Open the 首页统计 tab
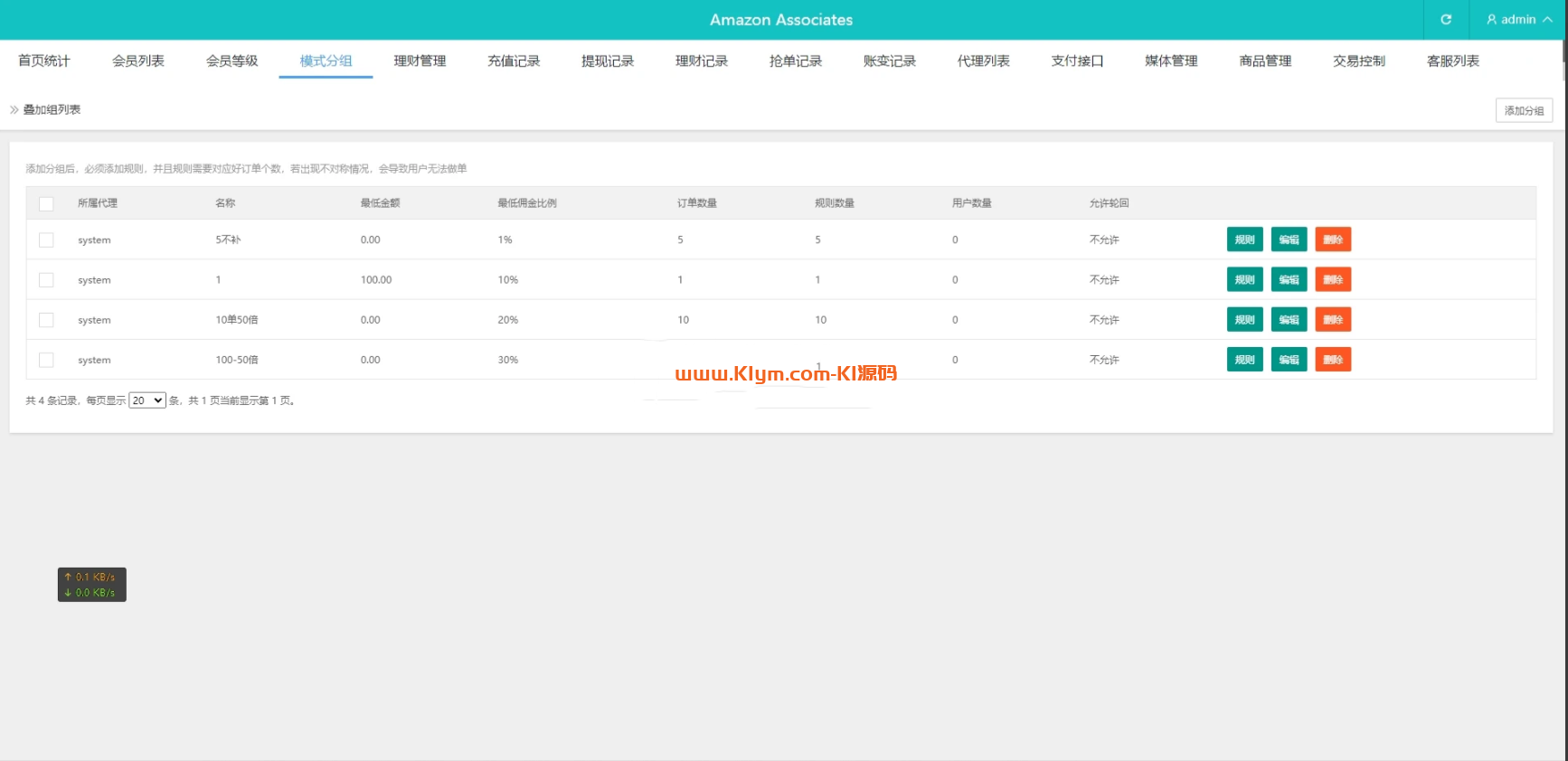This screenshot has height=761, width=1568. click(44, 61)
